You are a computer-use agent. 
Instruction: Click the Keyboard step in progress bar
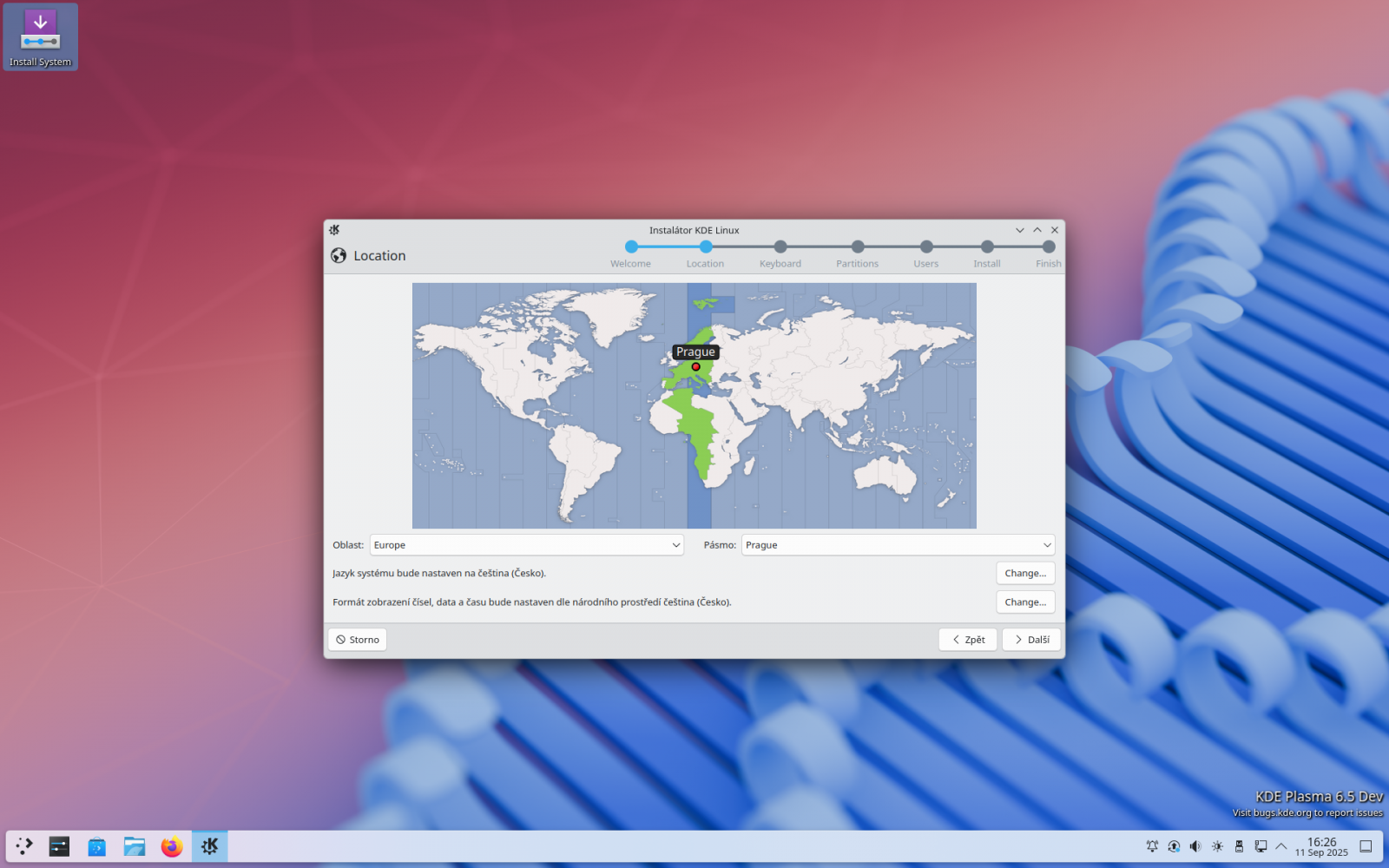[x=780, y=254]
